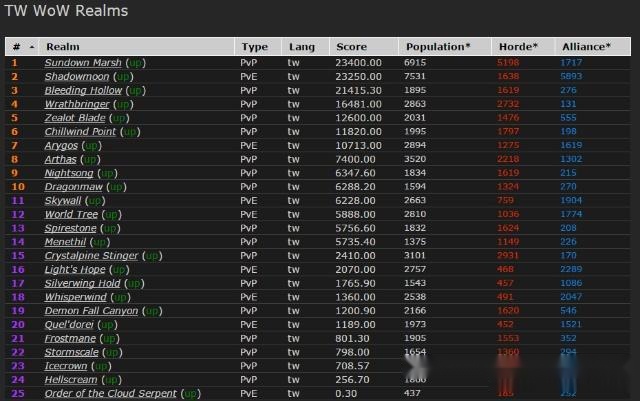Open the Stormscale realm link

71,352
